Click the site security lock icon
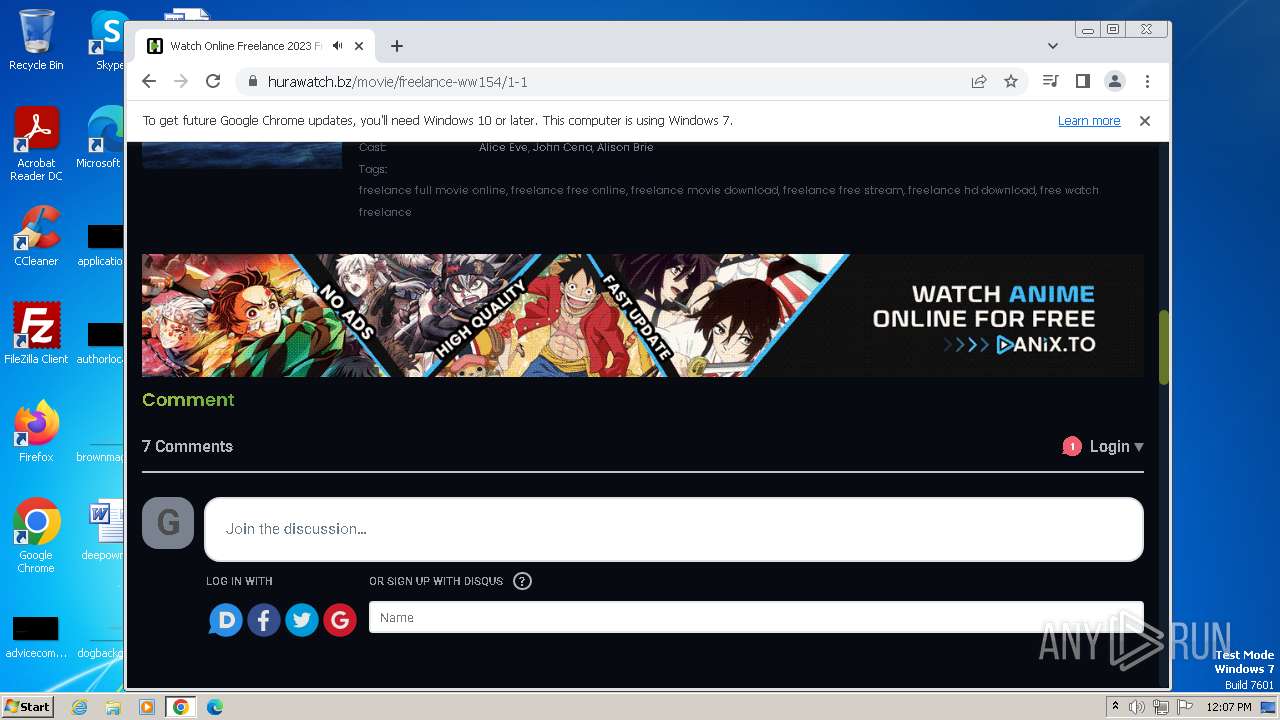 [252, 82]
